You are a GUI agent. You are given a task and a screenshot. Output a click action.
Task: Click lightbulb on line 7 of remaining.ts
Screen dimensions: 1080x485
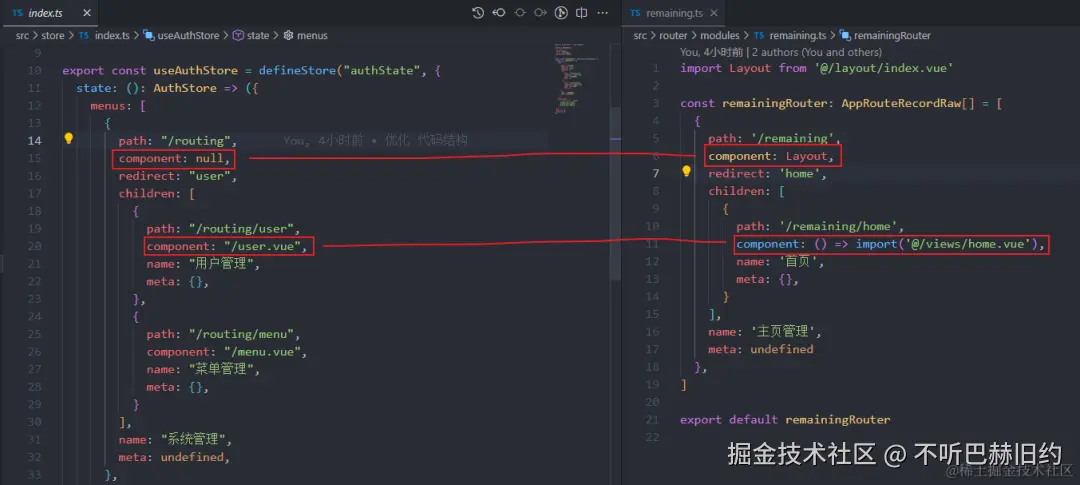686,172
